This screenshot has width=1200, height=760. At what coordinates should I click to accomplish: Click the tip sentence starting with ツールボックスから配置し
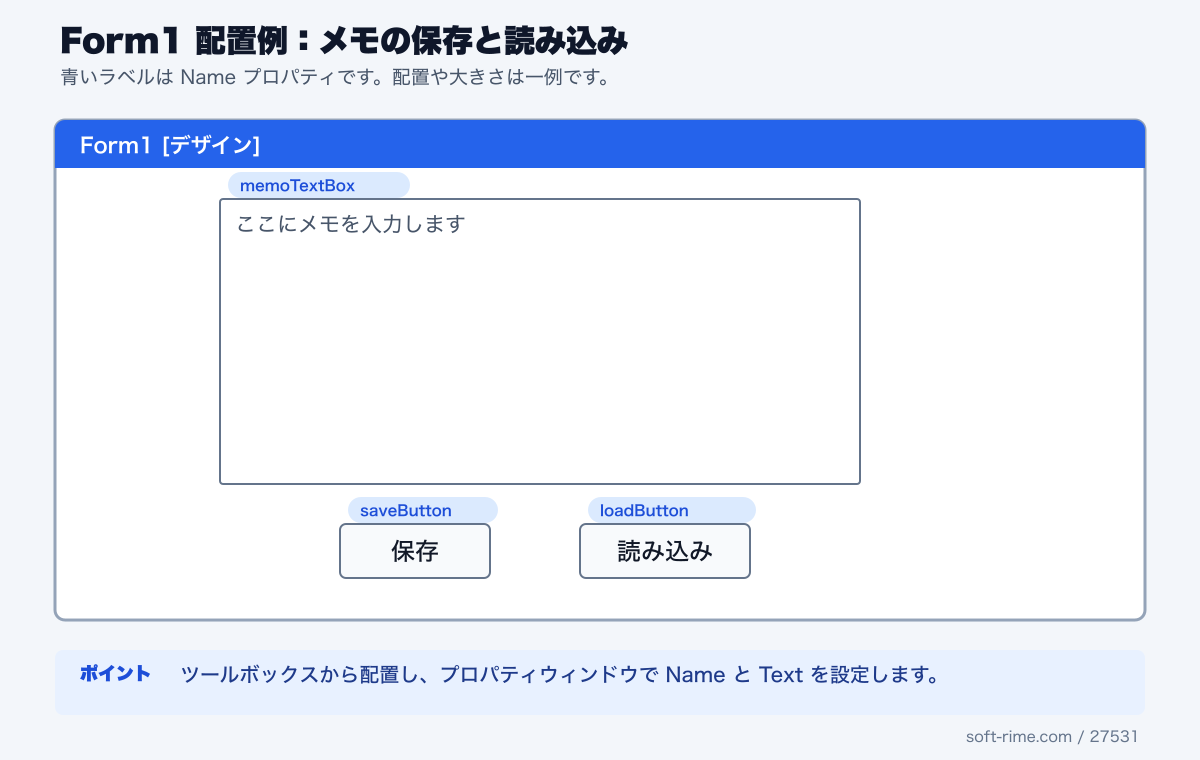point(560,675)
